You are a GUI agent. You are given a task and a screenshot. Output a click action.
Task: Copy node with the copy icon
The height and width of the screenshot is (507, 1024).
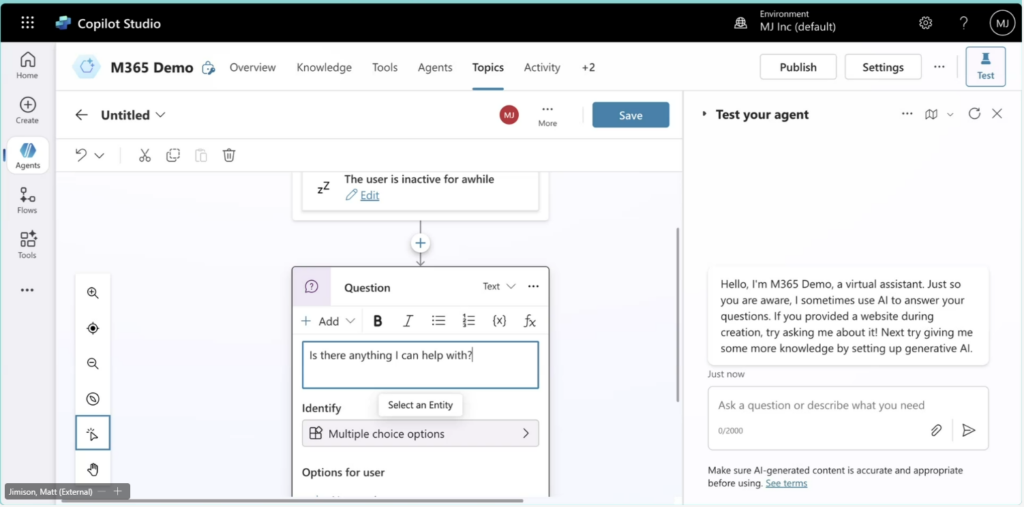pos(173,155)
